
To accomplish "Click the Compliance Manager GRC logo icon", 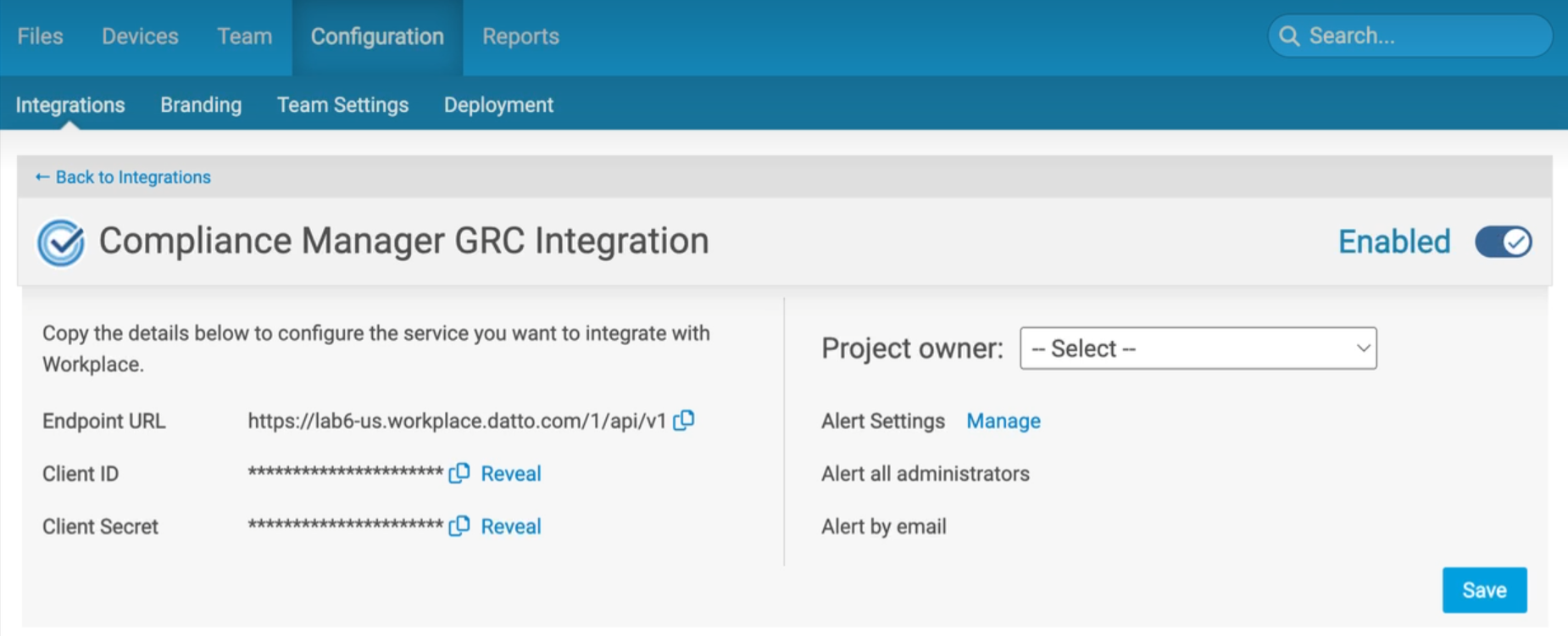I will click(x=61, y=243).
